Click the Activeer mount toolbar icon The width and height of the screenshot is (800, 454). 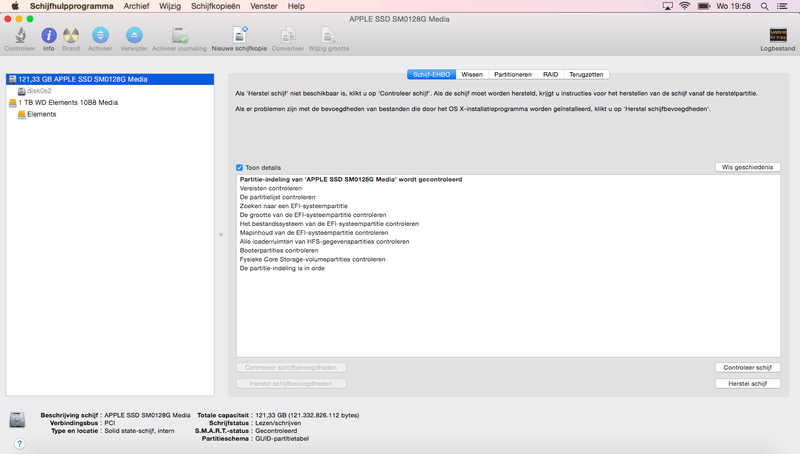[100, 35]
